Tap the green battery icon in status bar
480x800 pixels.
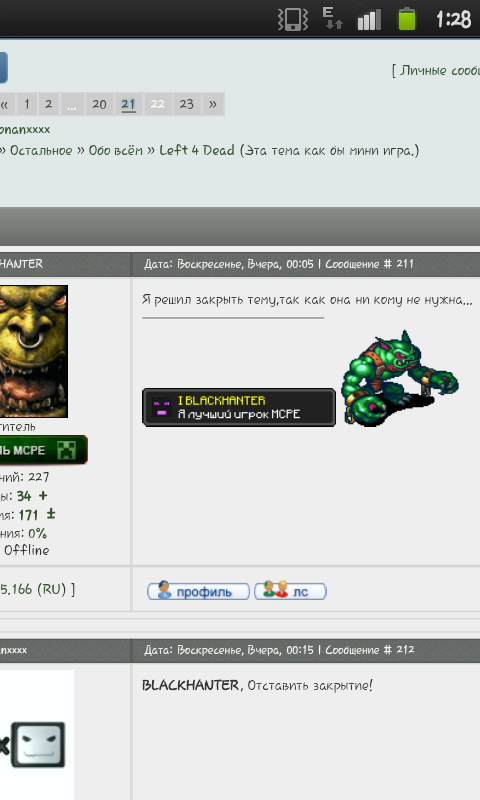(x=407, y=19)
